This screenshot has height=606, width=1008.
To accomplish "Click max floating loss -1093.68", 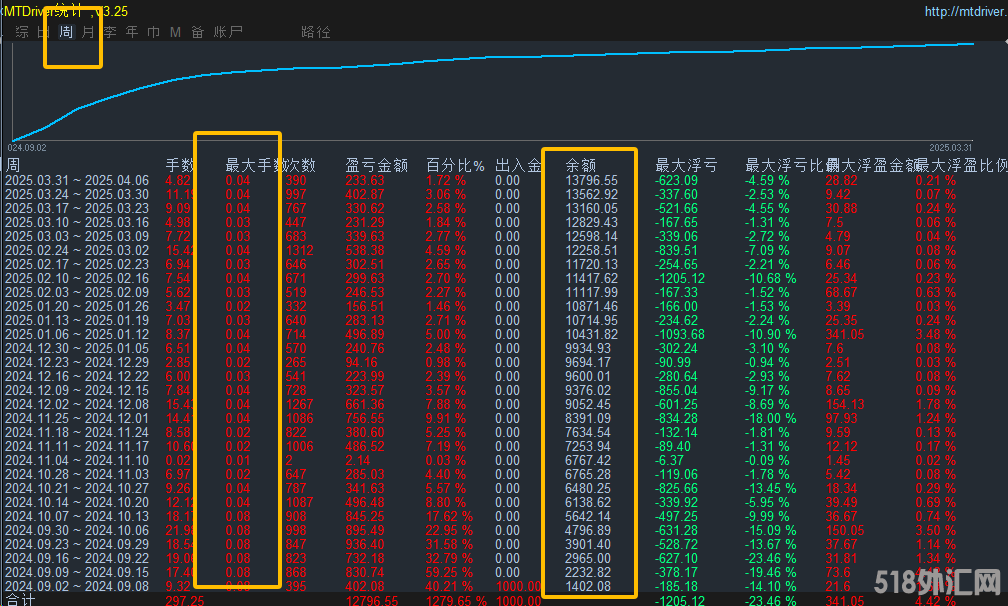I will pos(680,334).
